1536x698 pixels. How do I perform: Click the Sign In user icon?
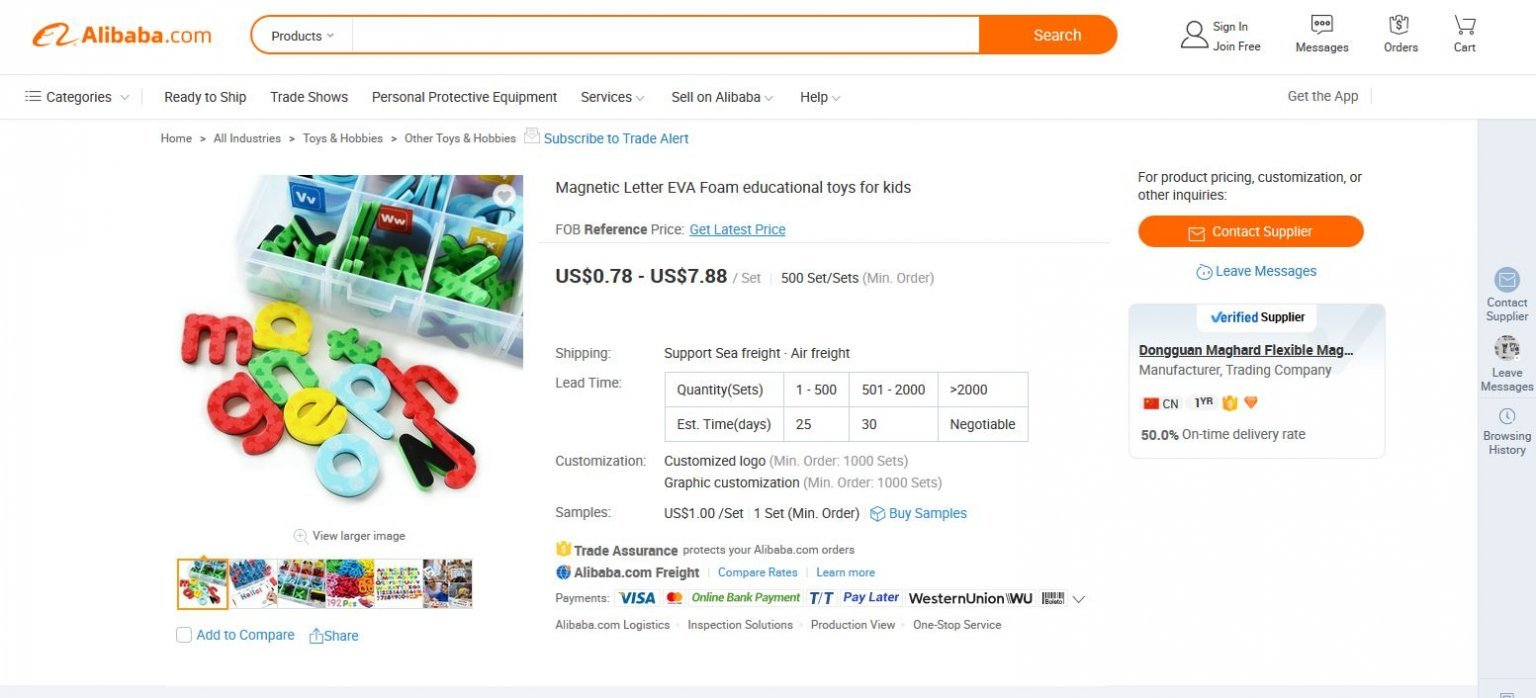click(1194, 35)
